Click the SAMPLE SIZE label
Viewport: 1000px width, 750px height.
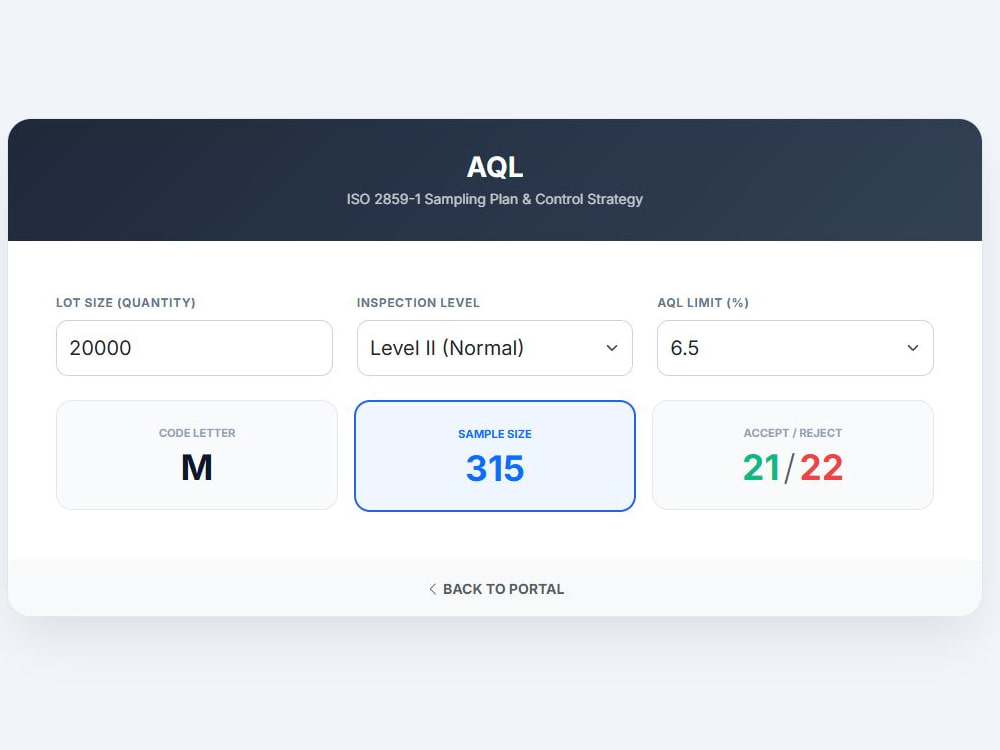click(494, 434)
